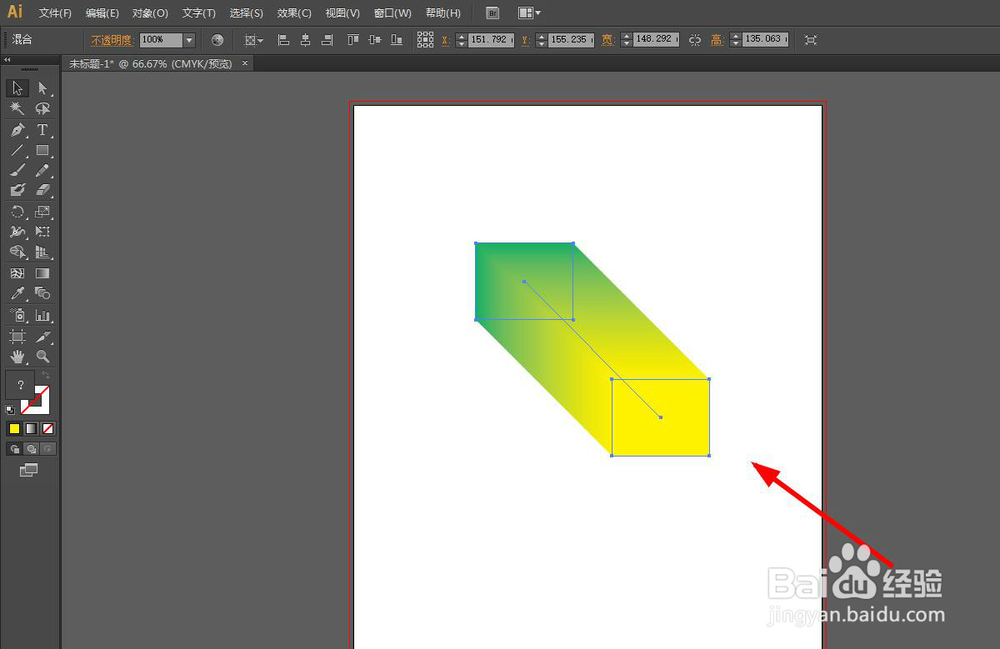Select the Zoom tool
1000x649 pixels.
(x=42, y=356)
